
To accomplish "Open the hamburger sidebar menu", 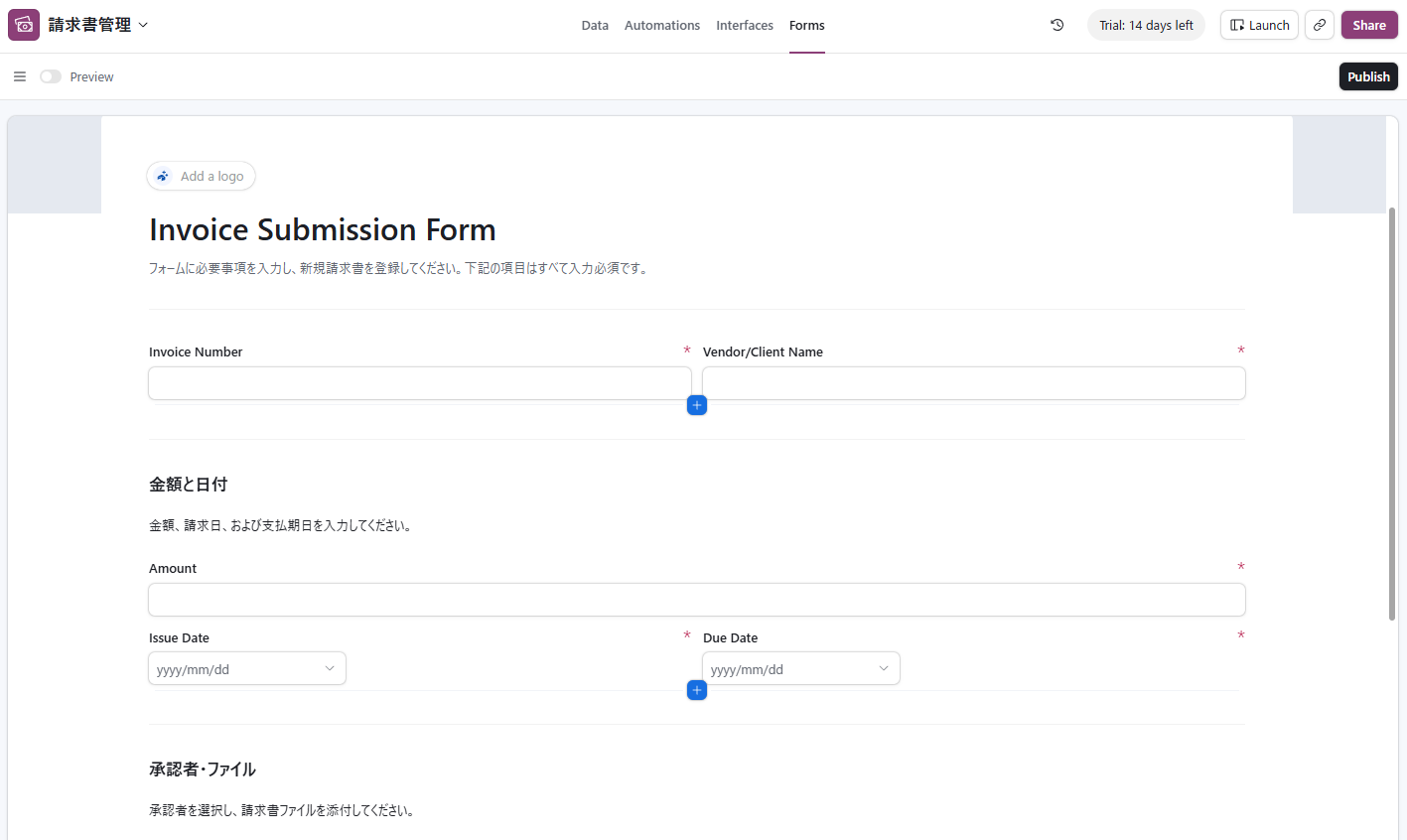I will 20,76.
